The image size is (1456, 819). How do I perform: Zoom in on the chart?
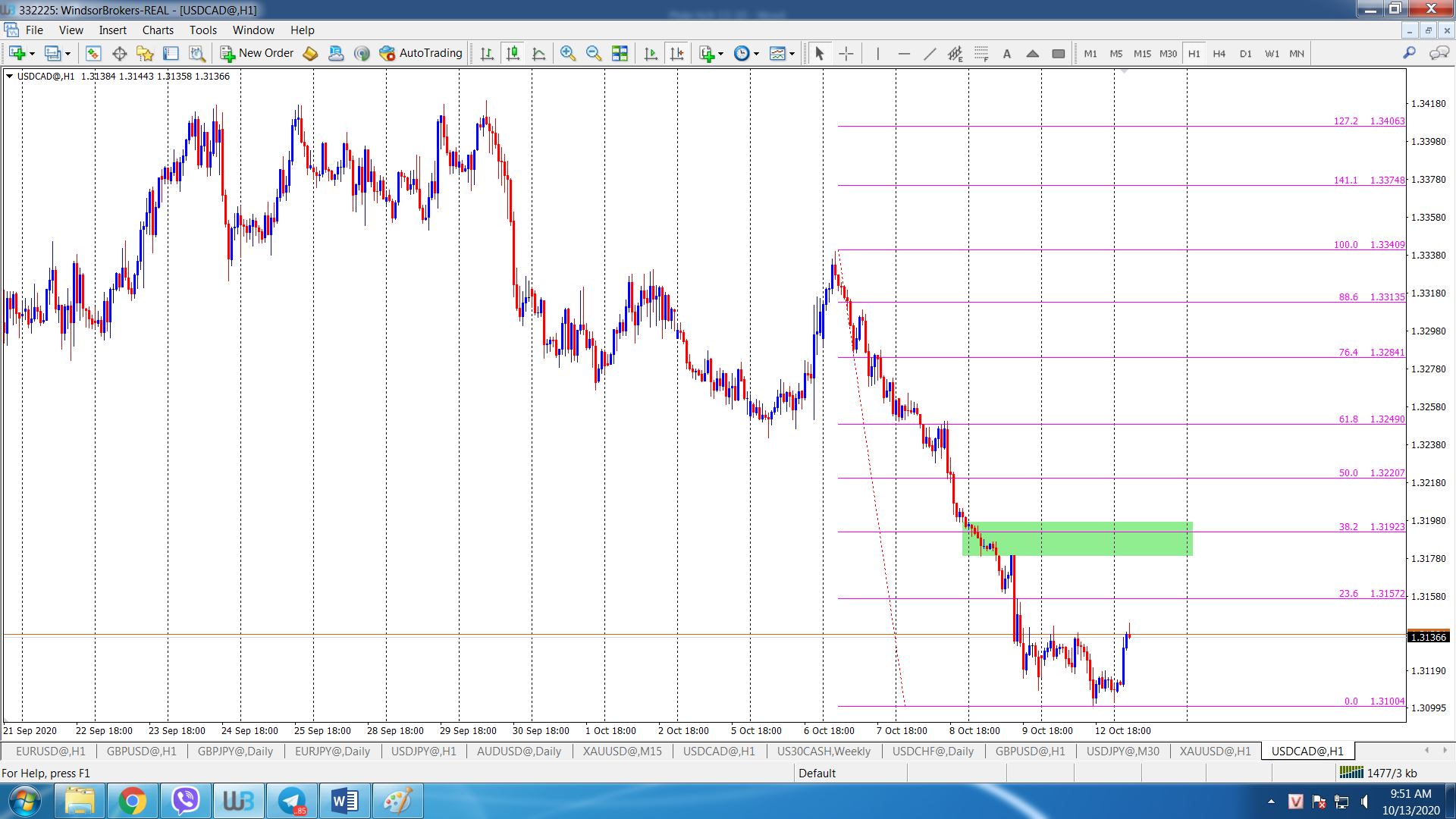coord(568,53)
